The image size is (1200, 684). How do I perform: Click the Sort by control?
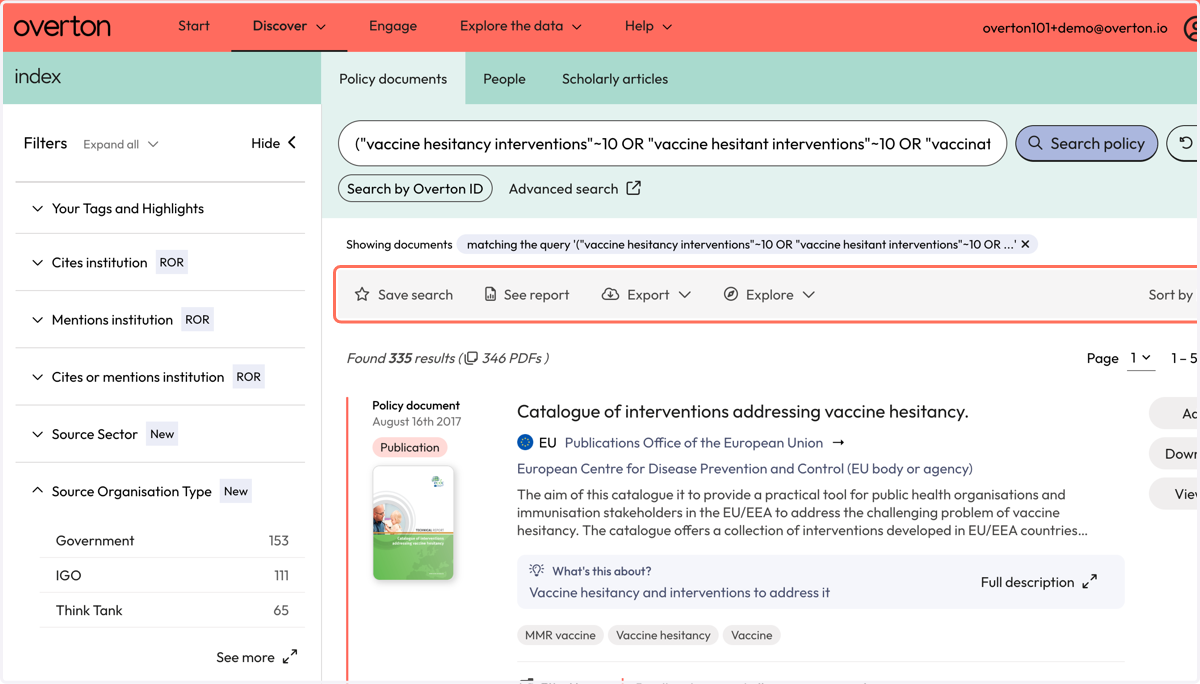click(x=1171, y=295)
